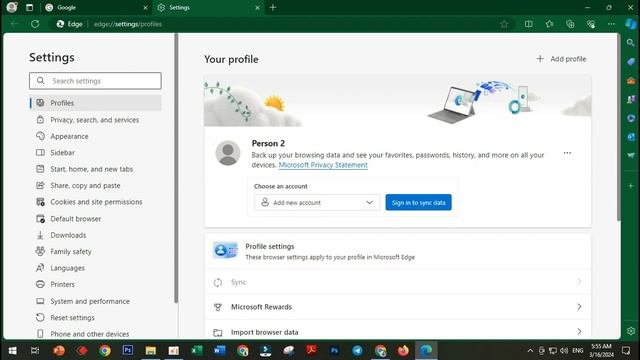
Task: Open Cookies and site permissions
Action: click(x=96, y=202)
